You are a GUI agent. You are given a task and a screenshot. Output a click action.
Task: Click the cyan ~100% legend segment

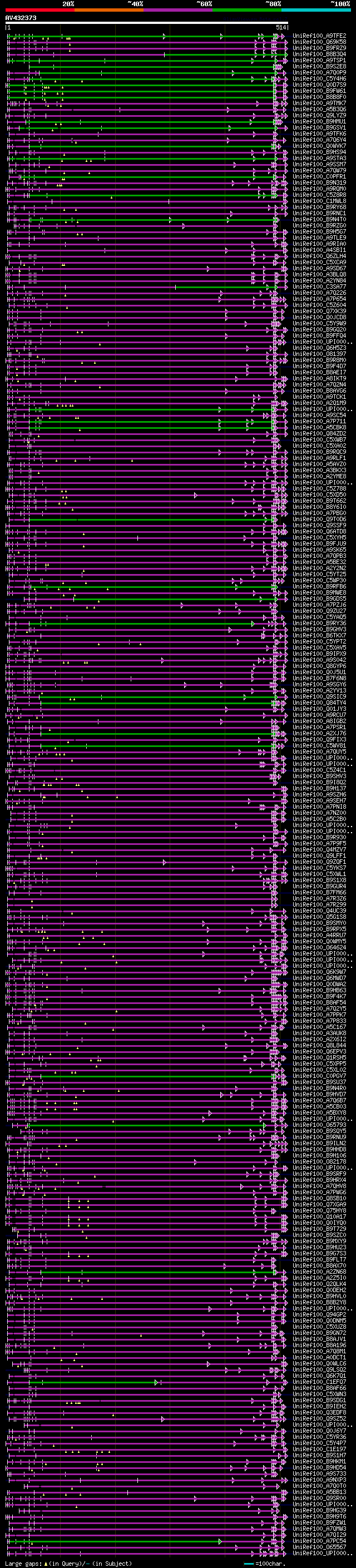click(x=316, y=10)
